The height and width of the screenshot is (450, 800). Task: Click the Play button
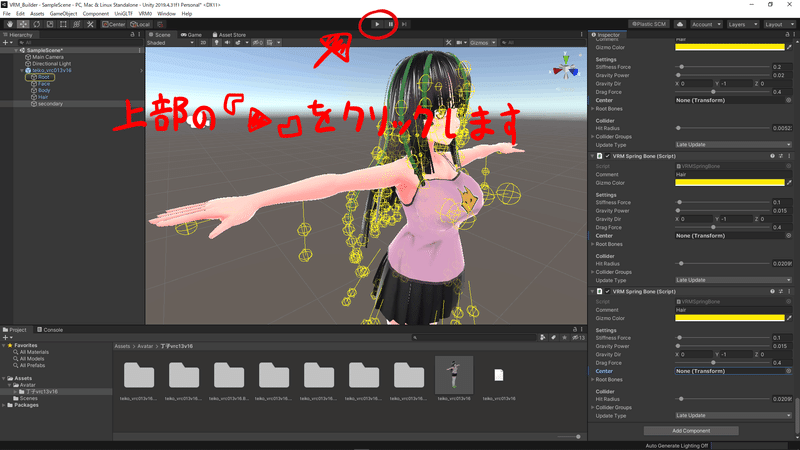tap(377, 24)
